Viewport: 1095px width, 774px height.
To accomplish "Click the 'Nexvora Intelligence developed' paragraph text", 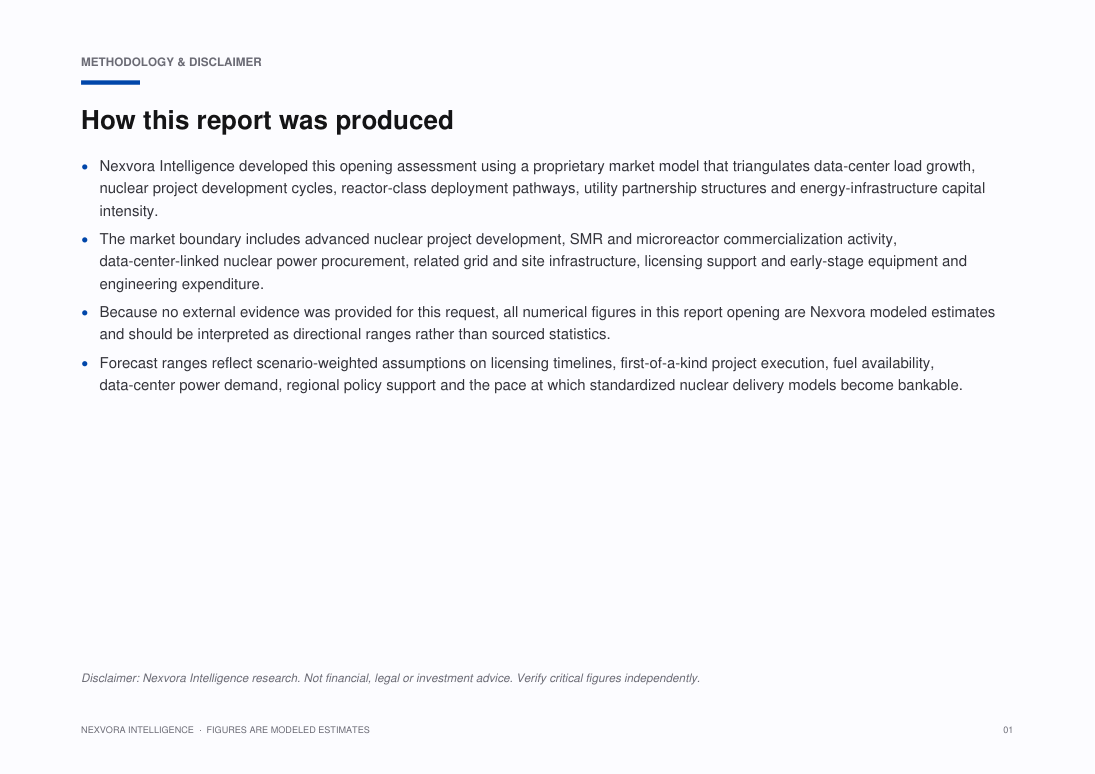I will 542,189.
